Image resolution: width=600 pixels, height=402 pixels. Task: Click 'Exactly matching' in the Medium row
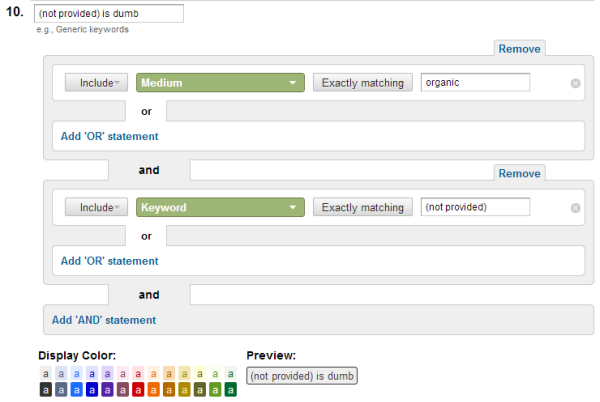coord(362,83)
